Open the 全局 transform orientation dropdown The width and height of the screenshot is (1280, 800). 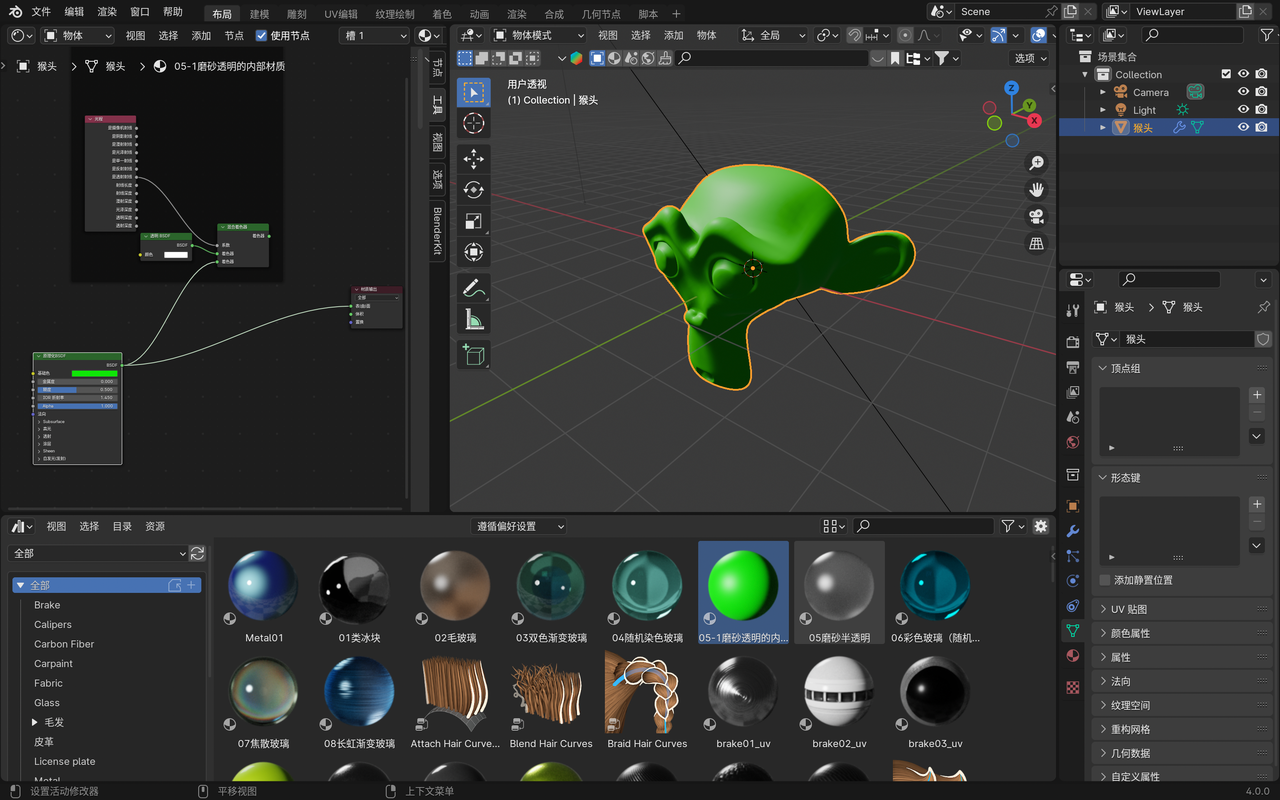774,35
